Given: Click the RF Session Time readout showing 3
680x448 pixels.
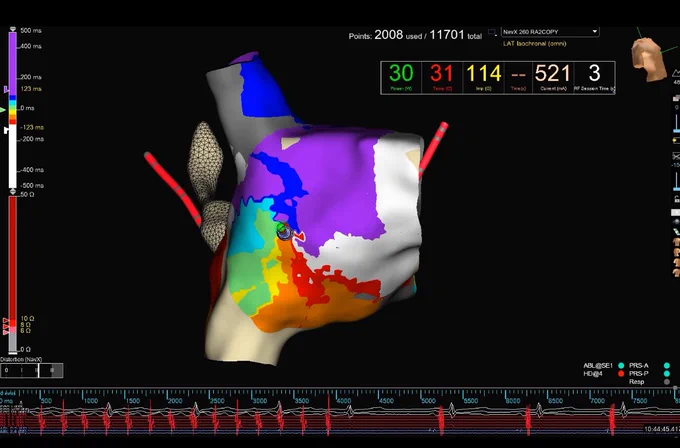Looking at the screenshot, I should tap(595, 77).
